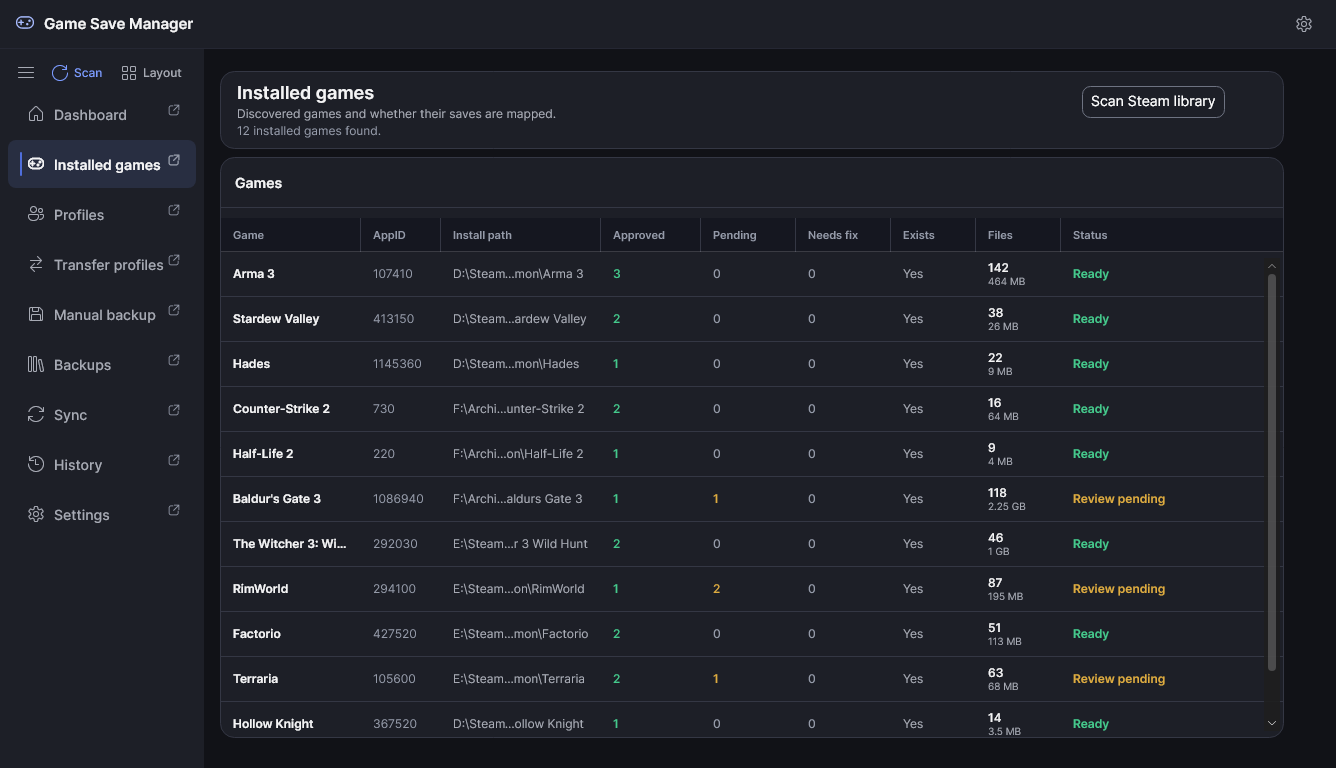Click the Scan Steam library button
1336x768 pixels.
click(x=1153, y=101)
